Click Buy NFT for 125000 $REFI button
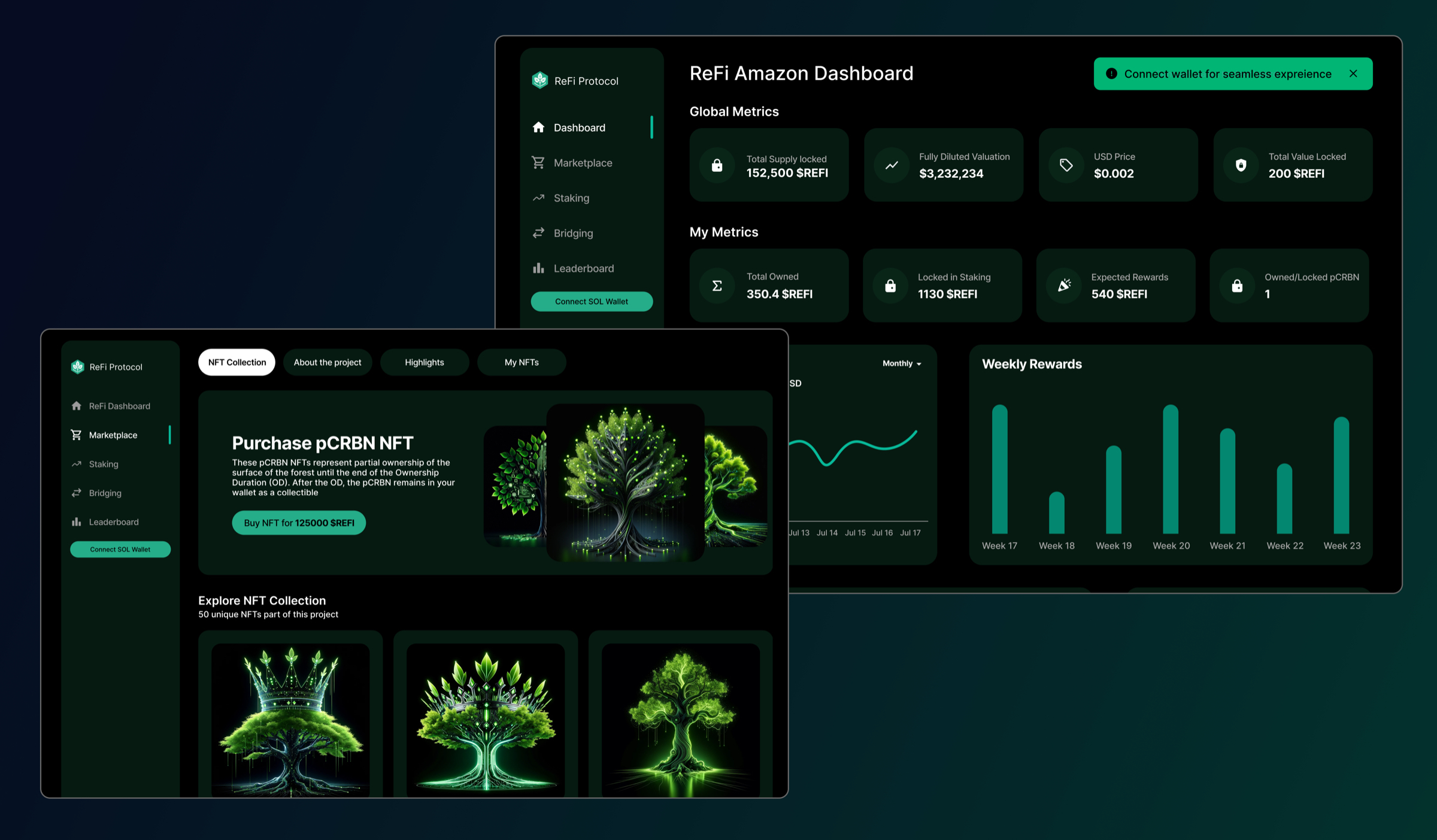 coord(299,523)
